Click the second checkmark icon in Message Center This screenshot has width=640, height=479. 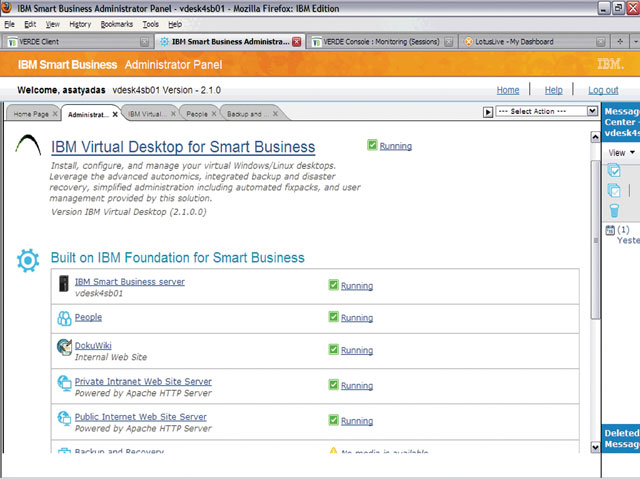[614, 191]
